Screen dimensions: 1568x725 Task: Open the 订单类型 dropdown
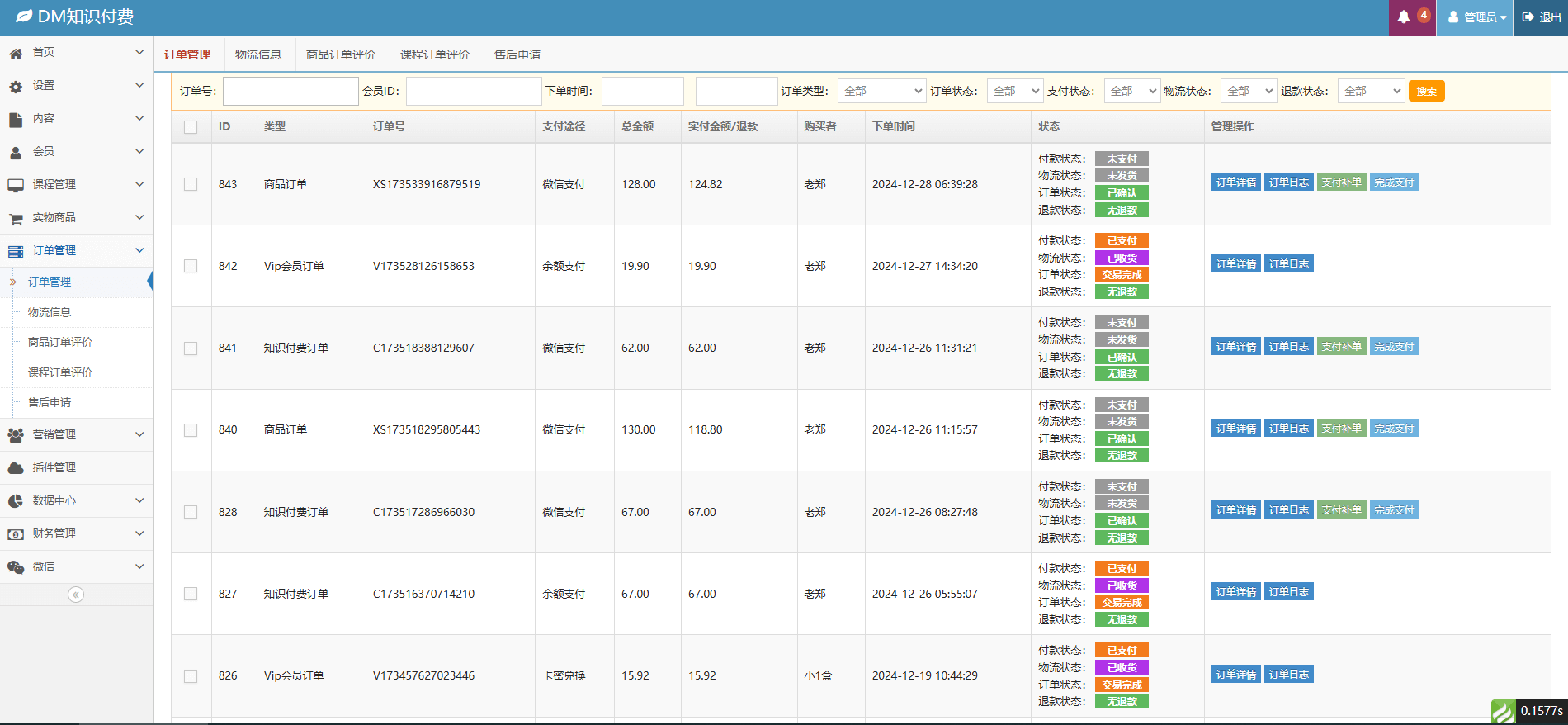tap(881, 91)
